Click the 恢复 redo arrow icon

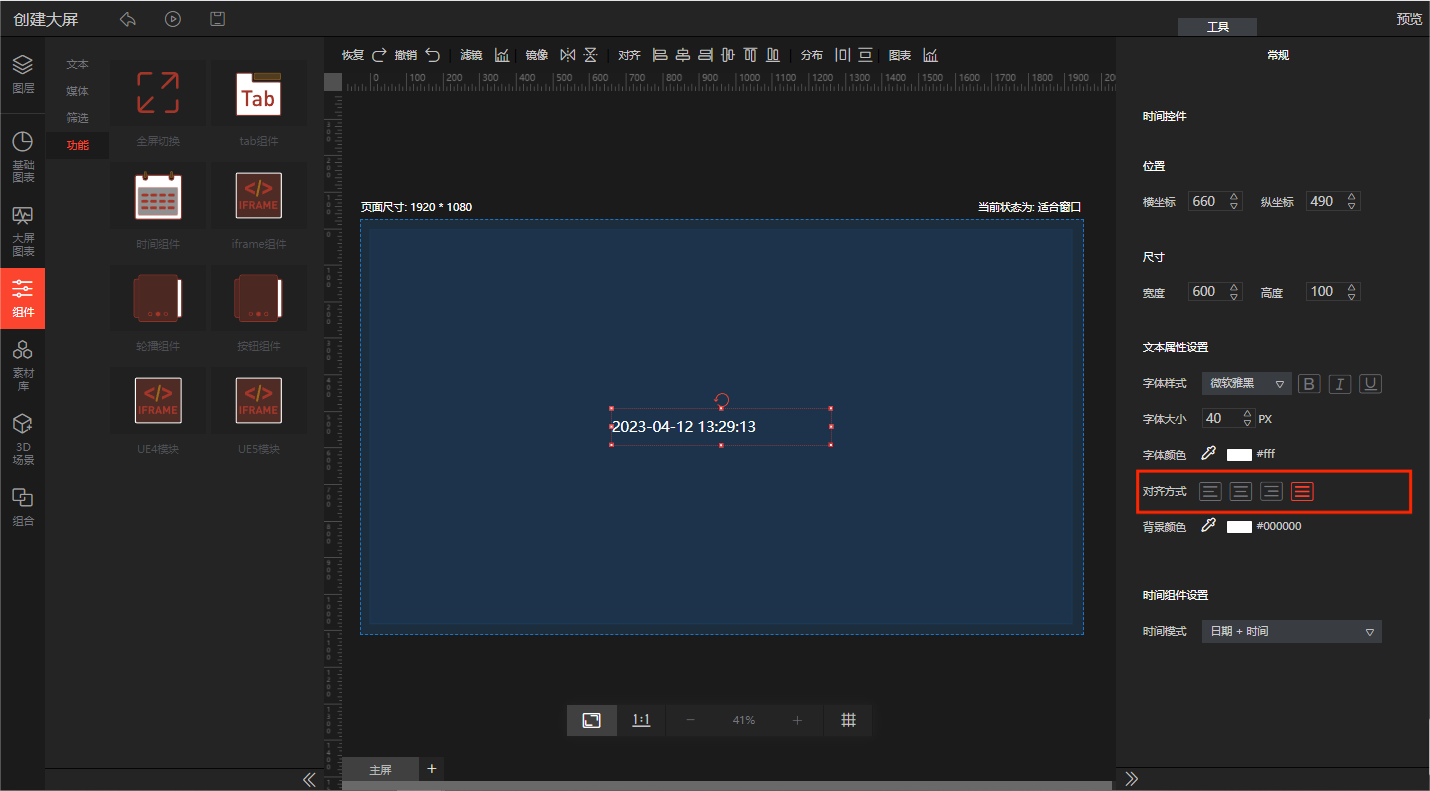(x=379, y=55)
